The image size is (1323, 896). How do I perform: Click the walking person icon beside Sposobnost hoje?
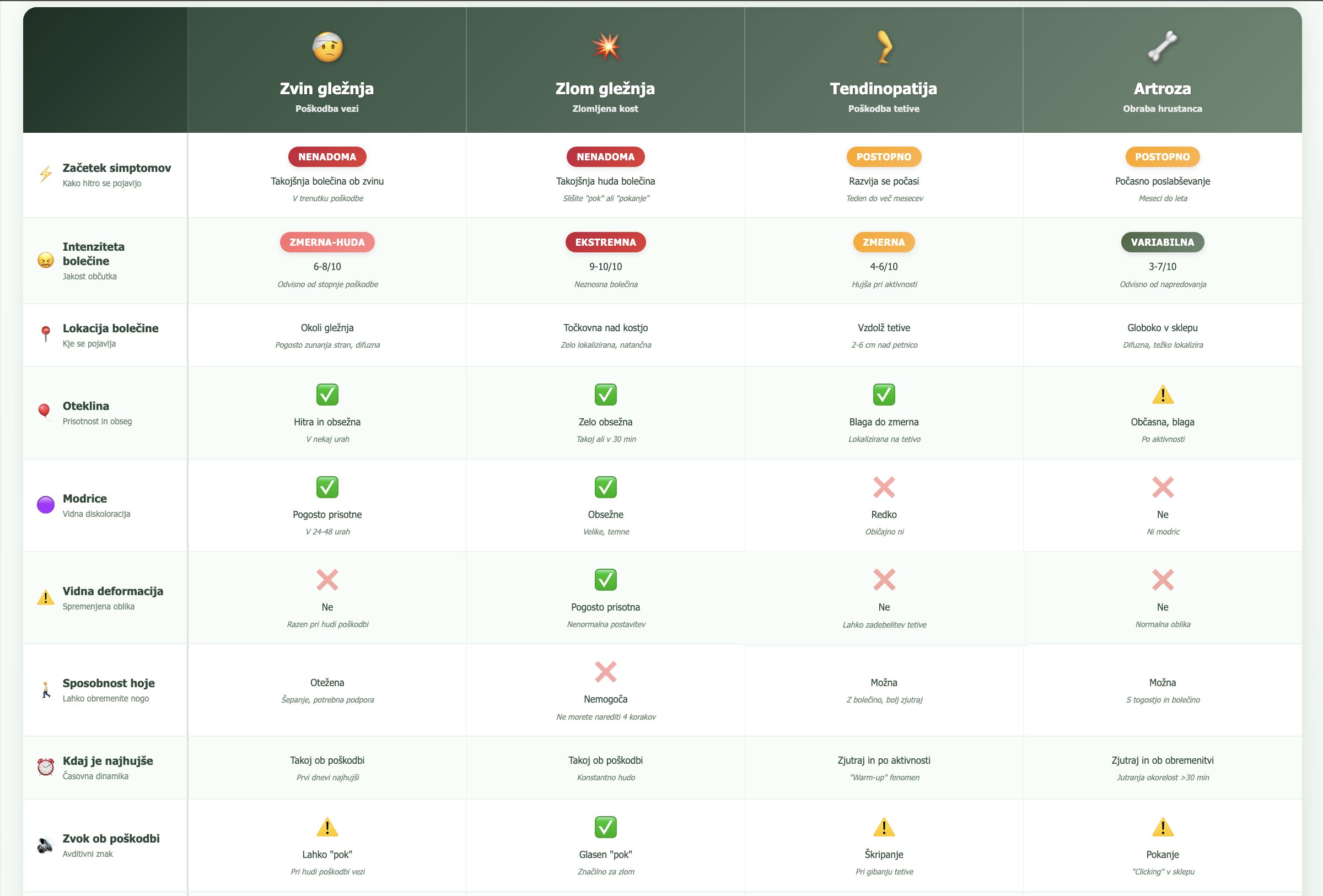point(46,689)
